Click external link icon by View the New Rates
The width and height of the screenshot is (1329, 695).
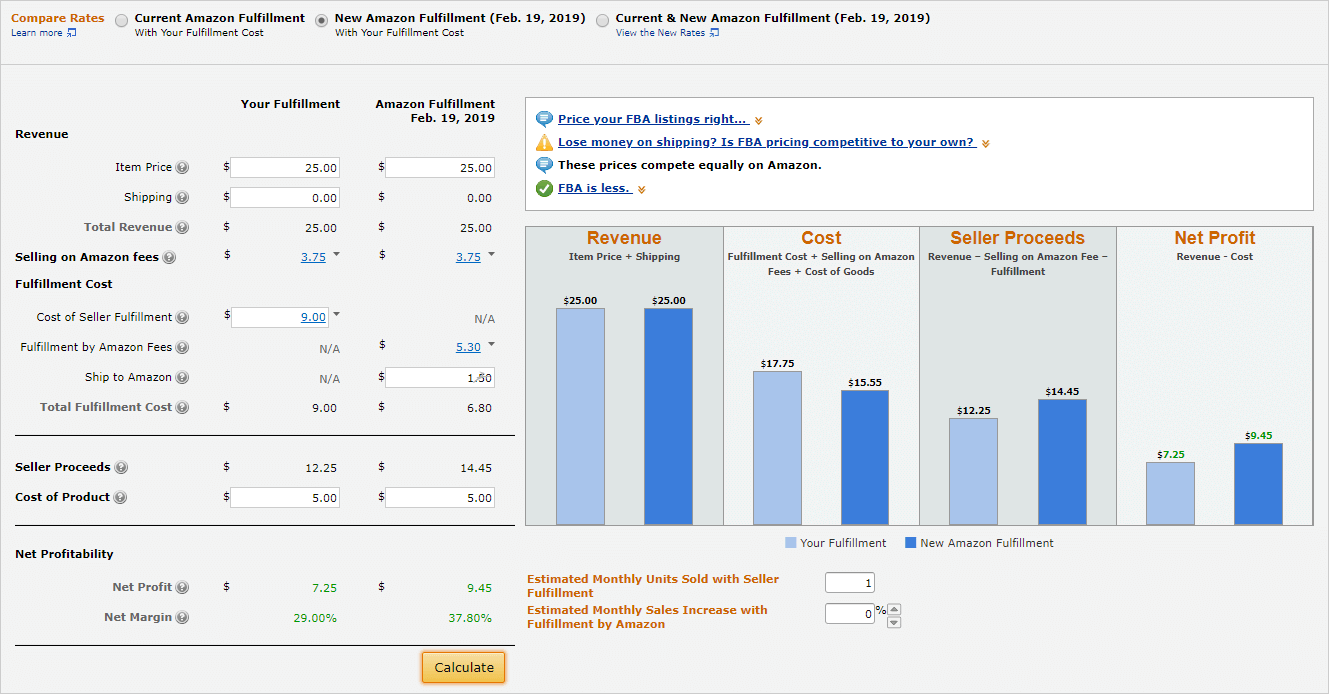pyautogui.click(x=714, y=33)
